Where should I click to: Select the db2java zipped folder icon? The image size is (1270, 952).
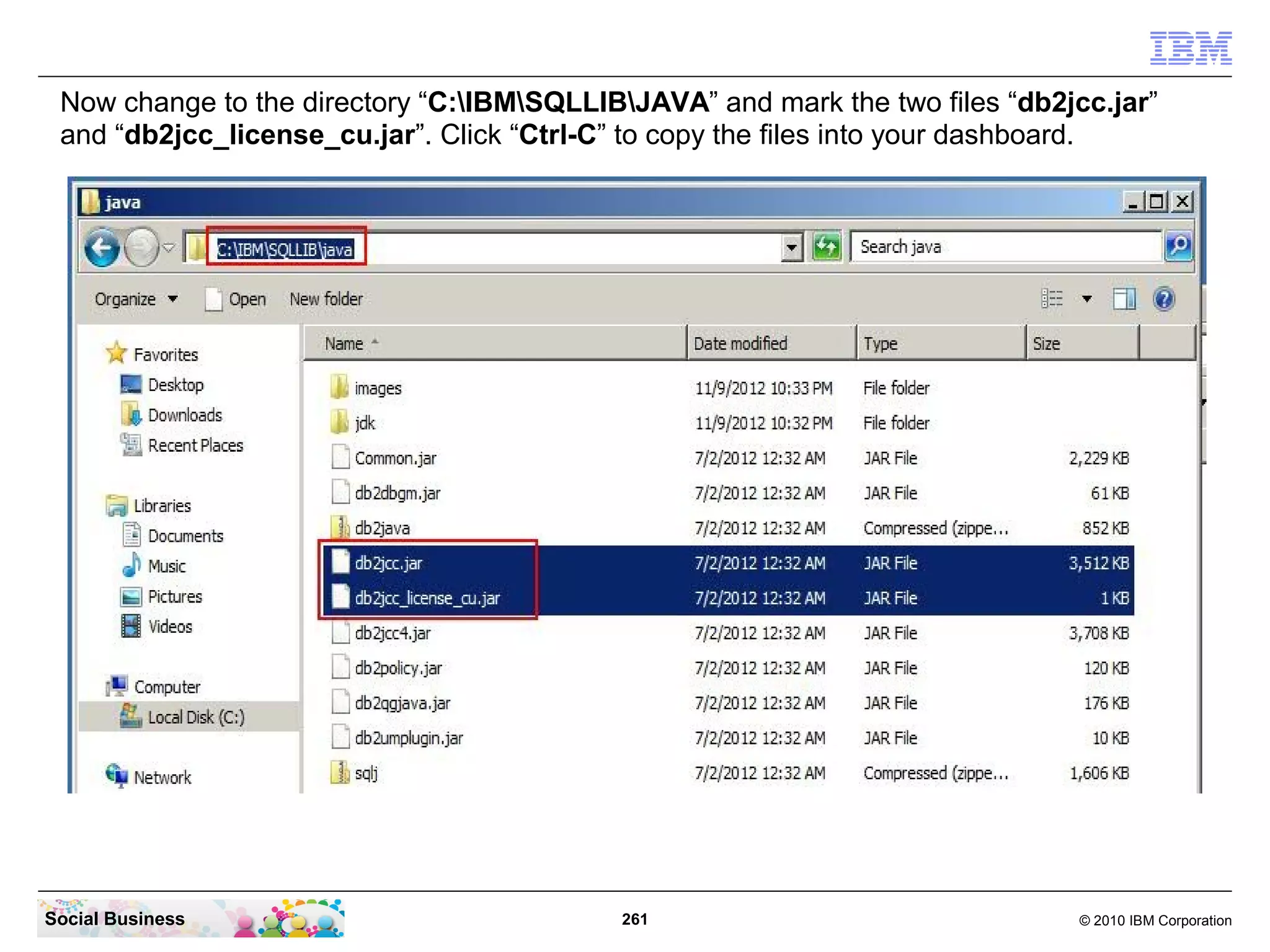(340, 527)
